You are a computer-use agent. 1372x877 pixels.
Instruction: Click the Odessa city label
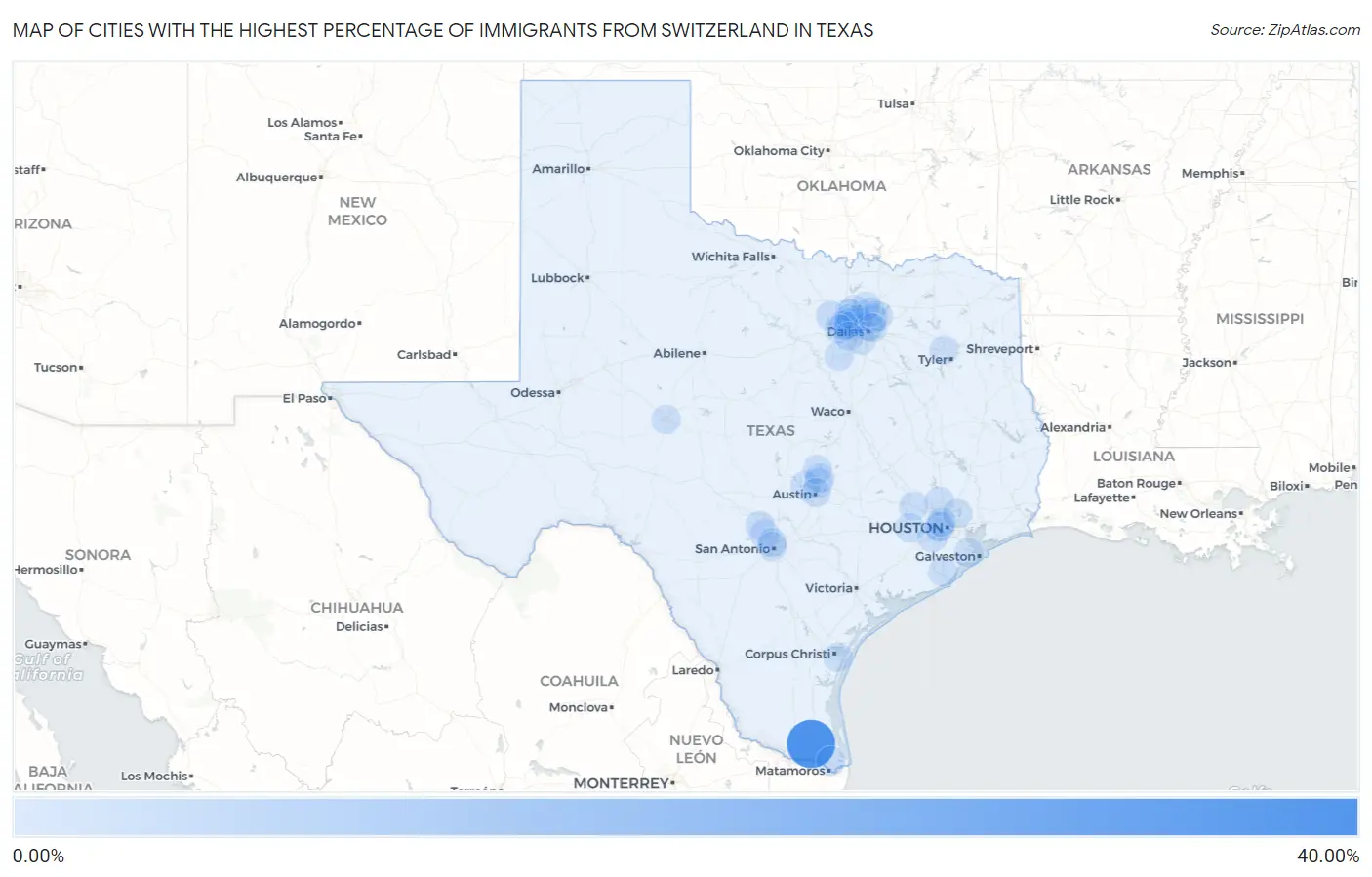533,393
